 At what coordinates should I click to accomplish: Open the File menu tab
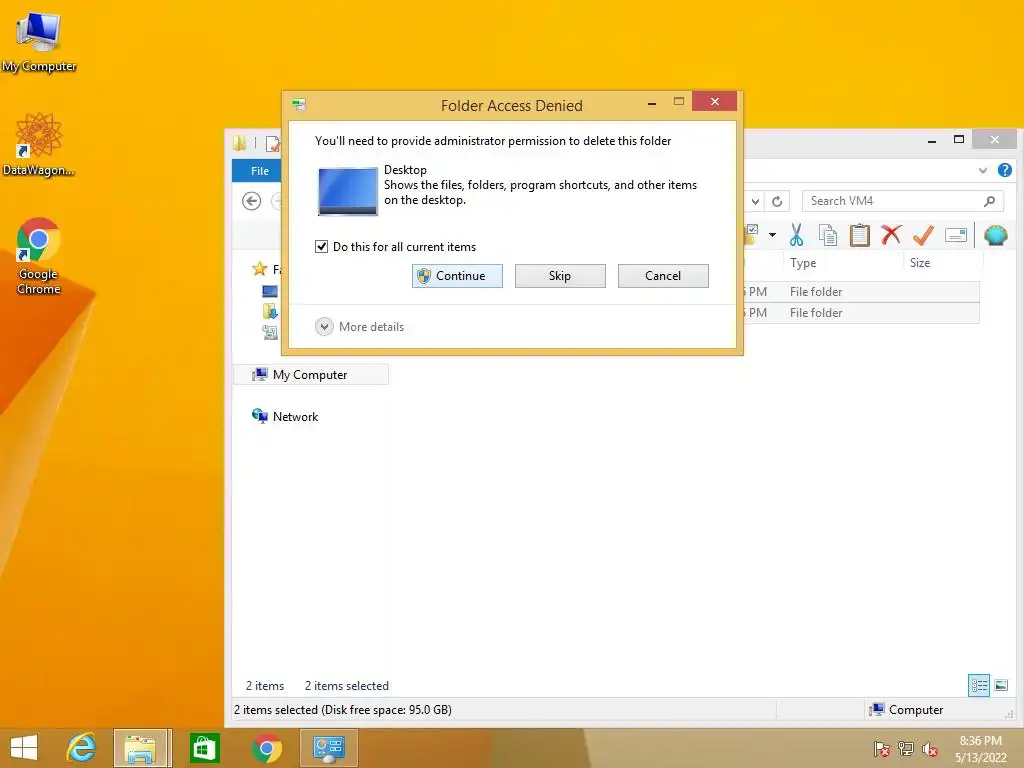point(259,170)
